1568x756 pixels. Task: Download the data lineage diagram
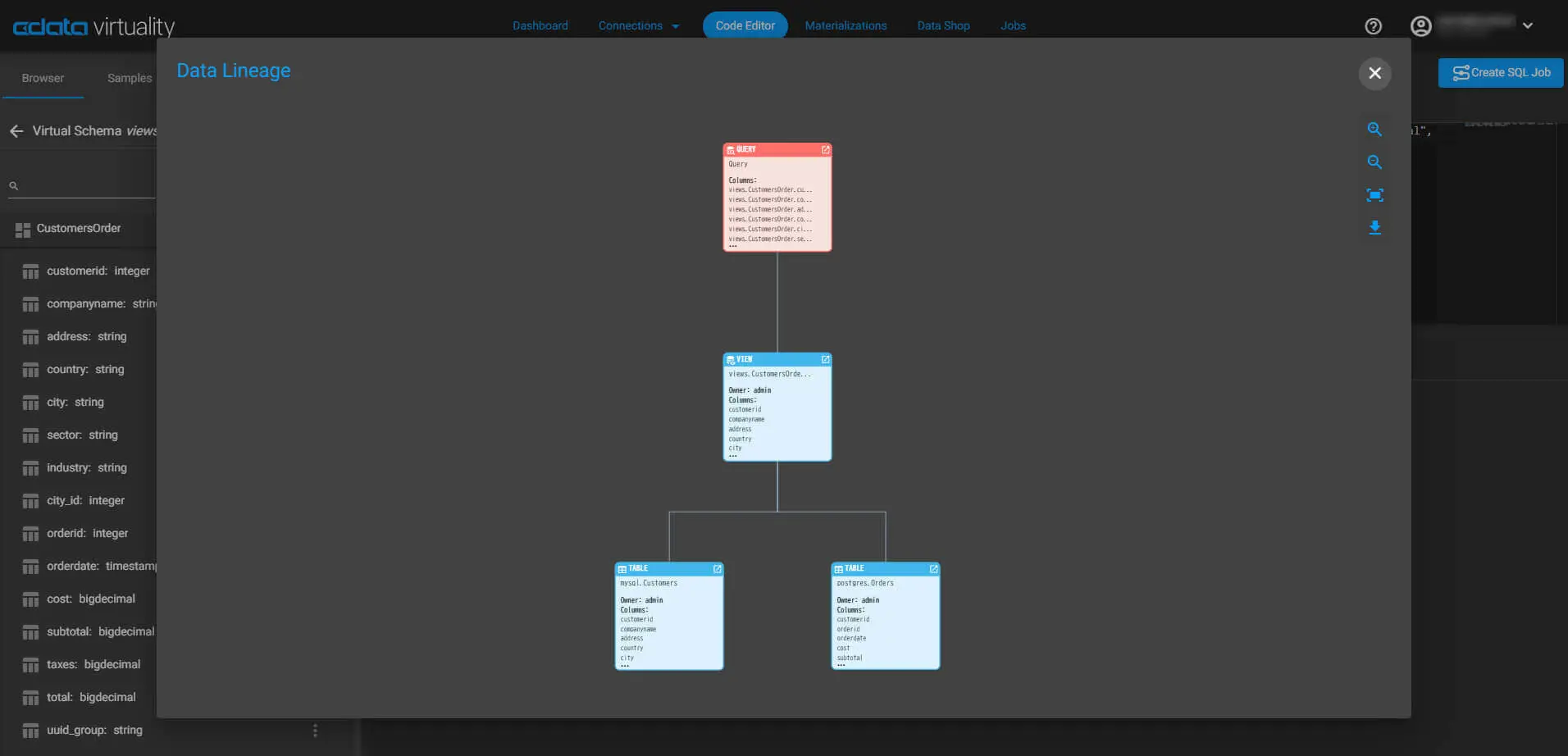(x=1374, y=228)
